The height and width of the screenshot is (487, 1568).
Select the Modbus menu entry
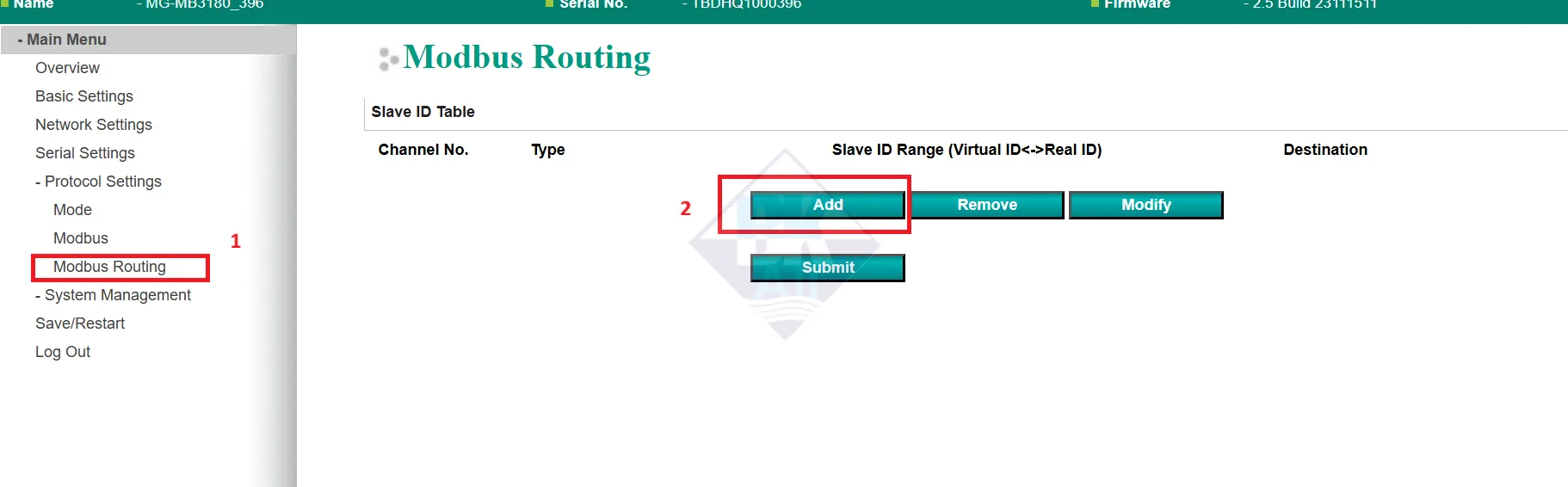click(81, 238)
